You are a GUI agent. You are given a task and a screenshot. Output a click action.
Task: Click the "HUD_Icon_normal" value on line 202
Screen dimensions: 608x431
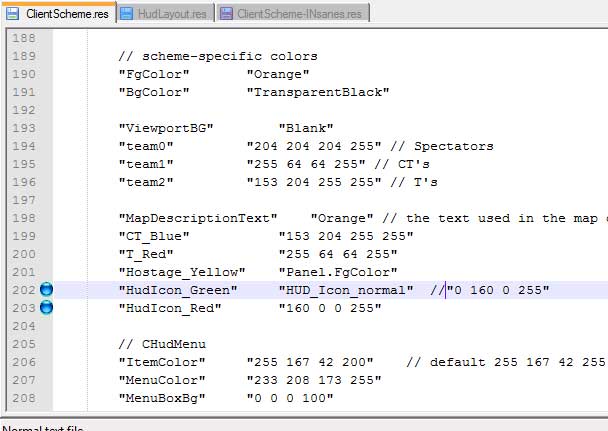pos(346,290)
